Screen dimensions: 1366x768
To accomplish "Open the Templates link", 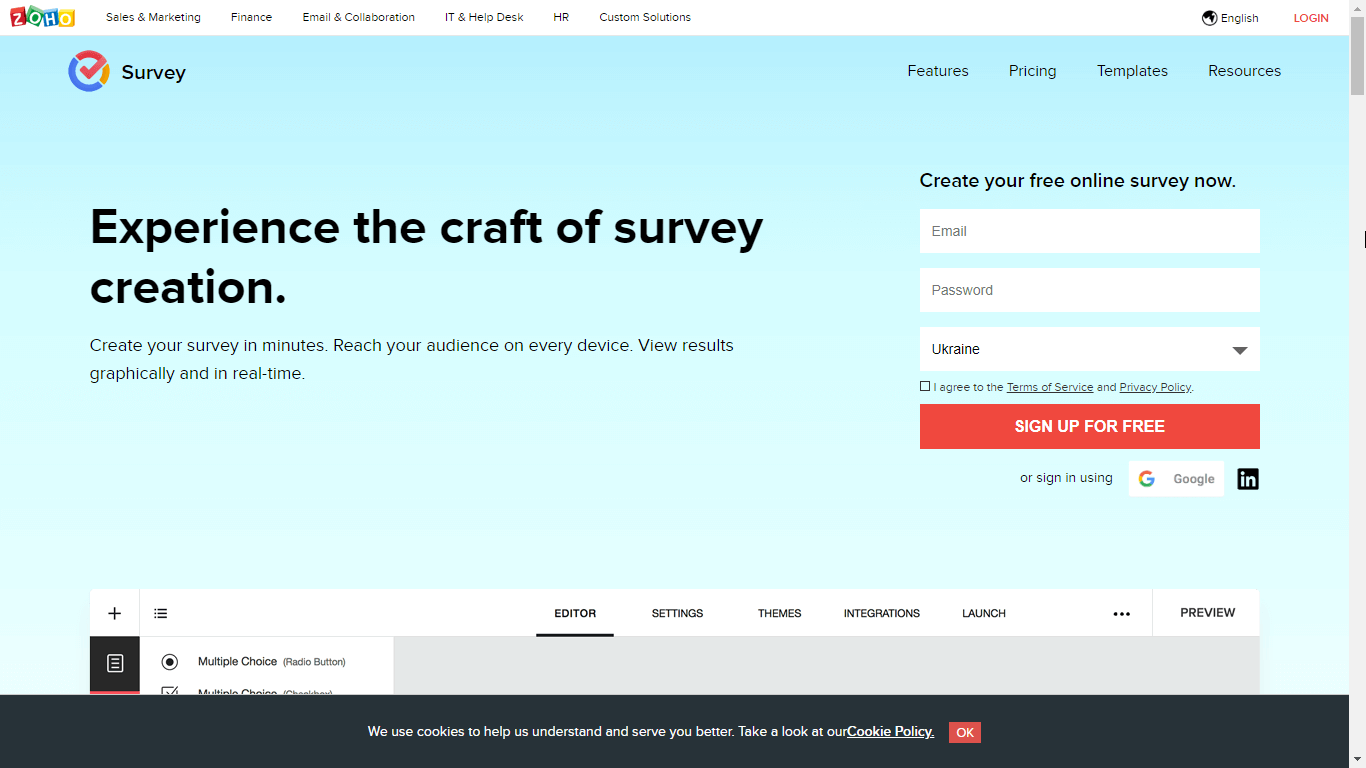I will click(1132, 71).
